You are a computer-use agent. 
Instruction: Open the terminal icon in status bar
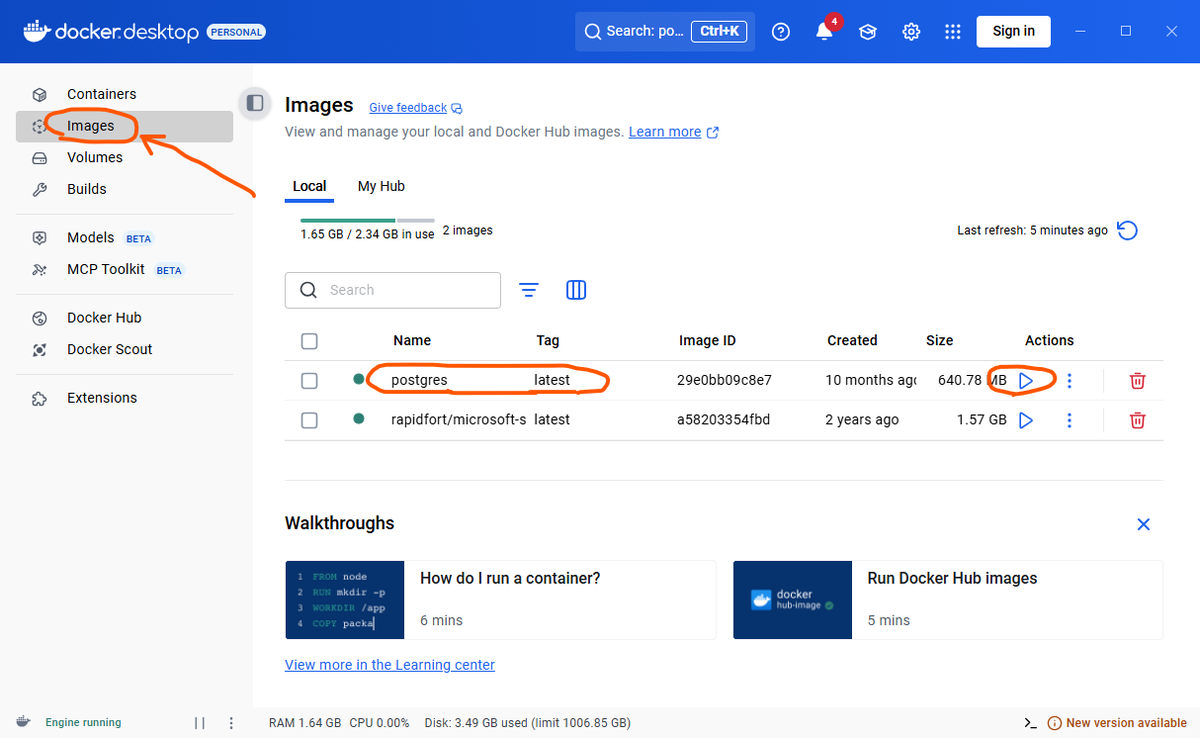pyautogui.click(x=1030, y=723)
